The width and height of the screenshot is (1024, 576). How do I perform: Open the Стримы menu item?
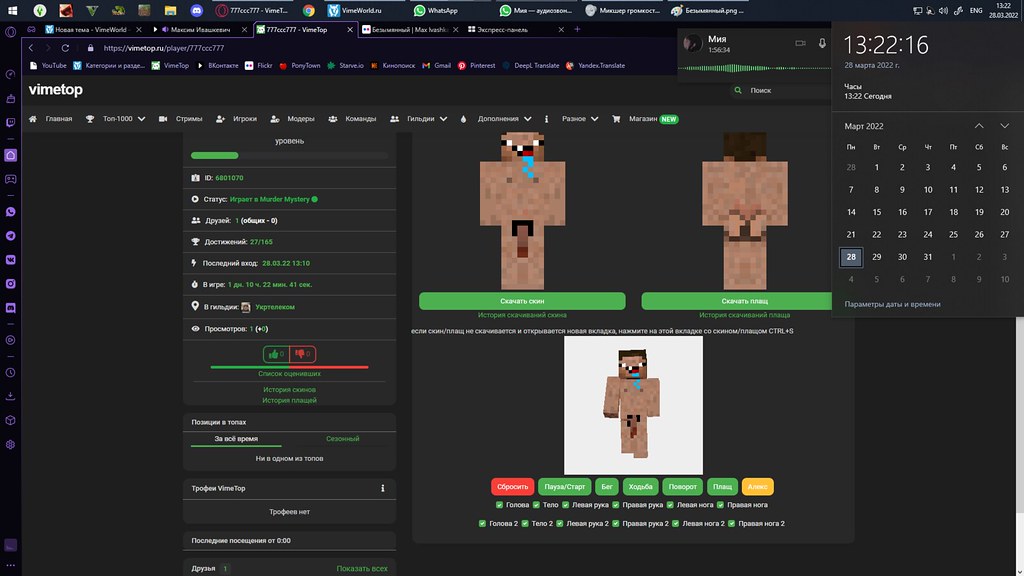(x=182, y=119)
